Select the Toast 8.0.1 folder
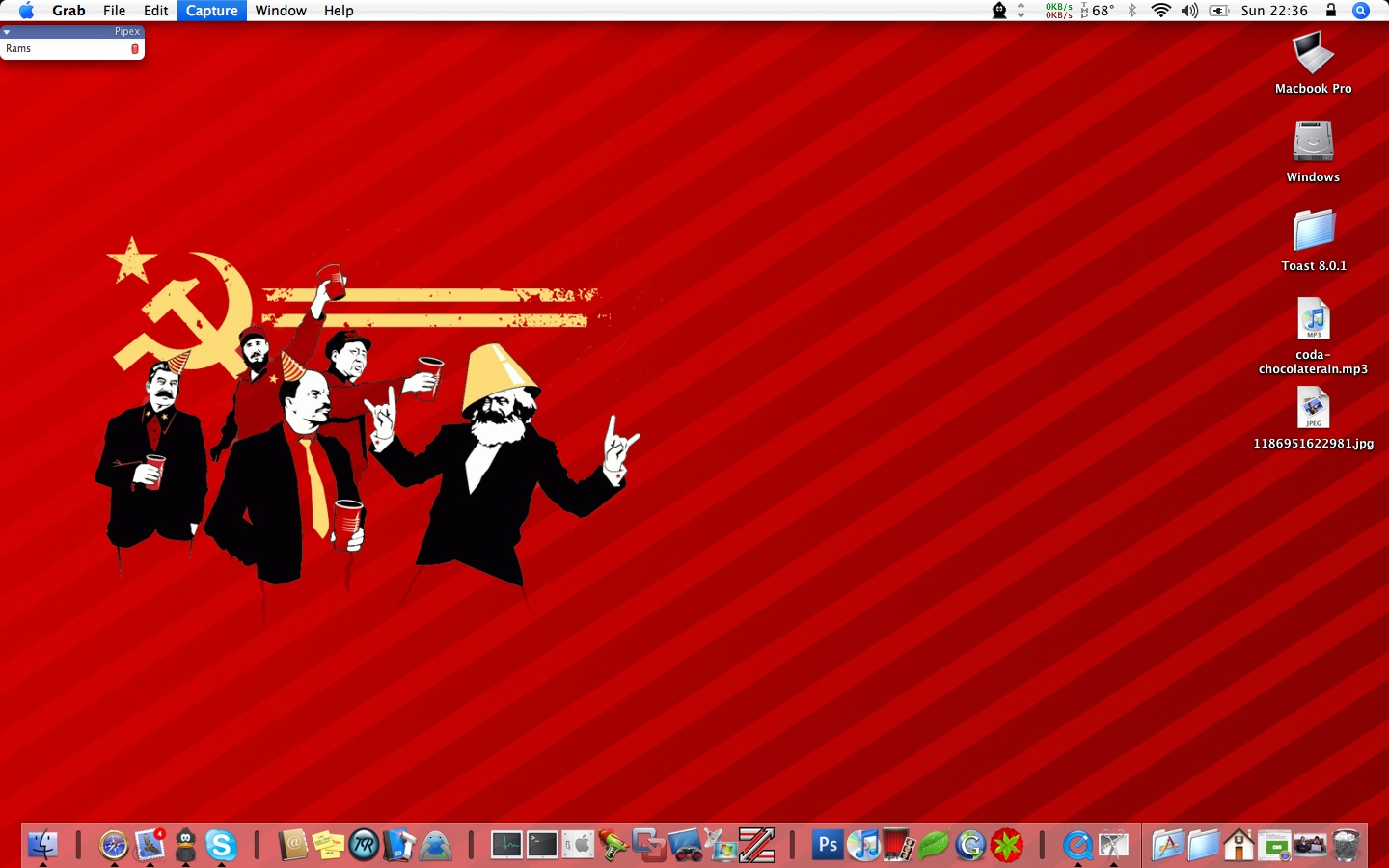Viewport: 1389px width, 868px height. (x=1313, y=231)
